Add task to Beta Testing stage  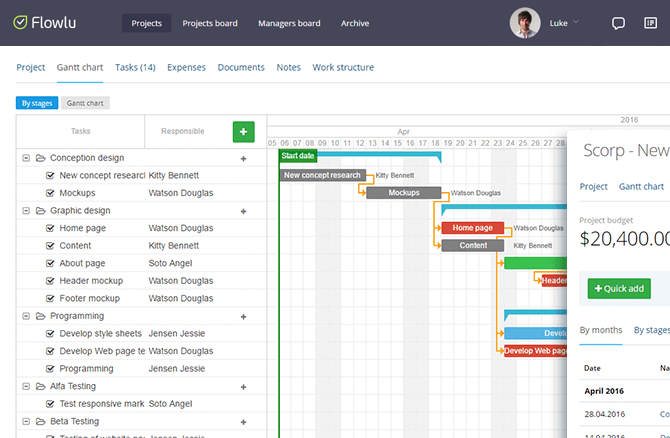click(244, 422)
